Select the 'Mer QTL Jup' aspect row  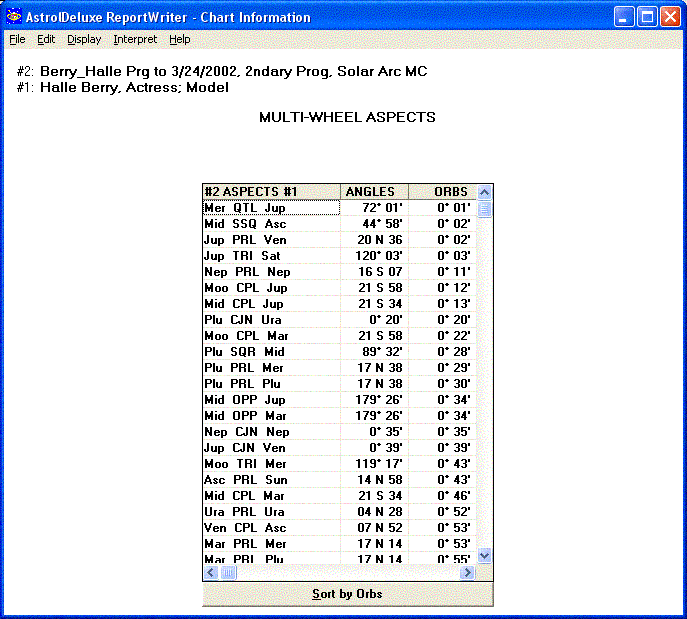270,208
